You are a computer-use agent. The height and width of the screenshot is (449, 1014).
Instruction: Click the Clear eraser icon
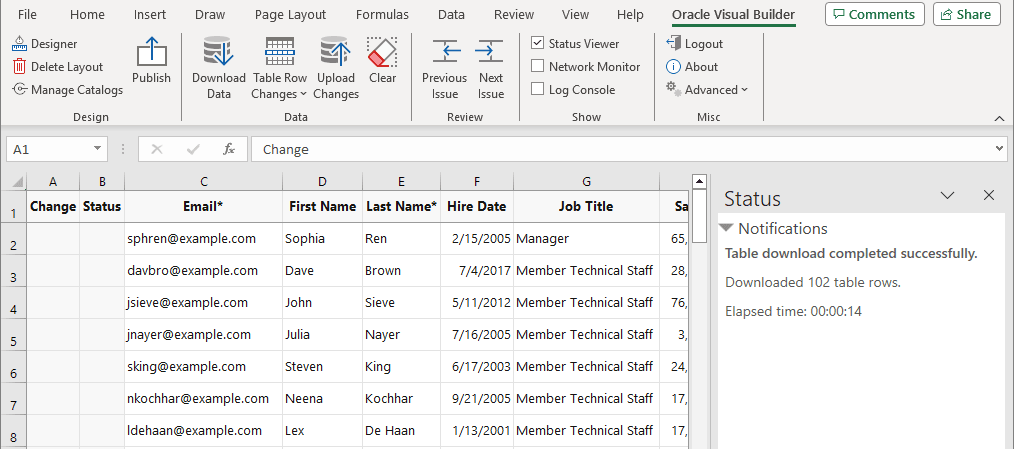tap(382, 52)
